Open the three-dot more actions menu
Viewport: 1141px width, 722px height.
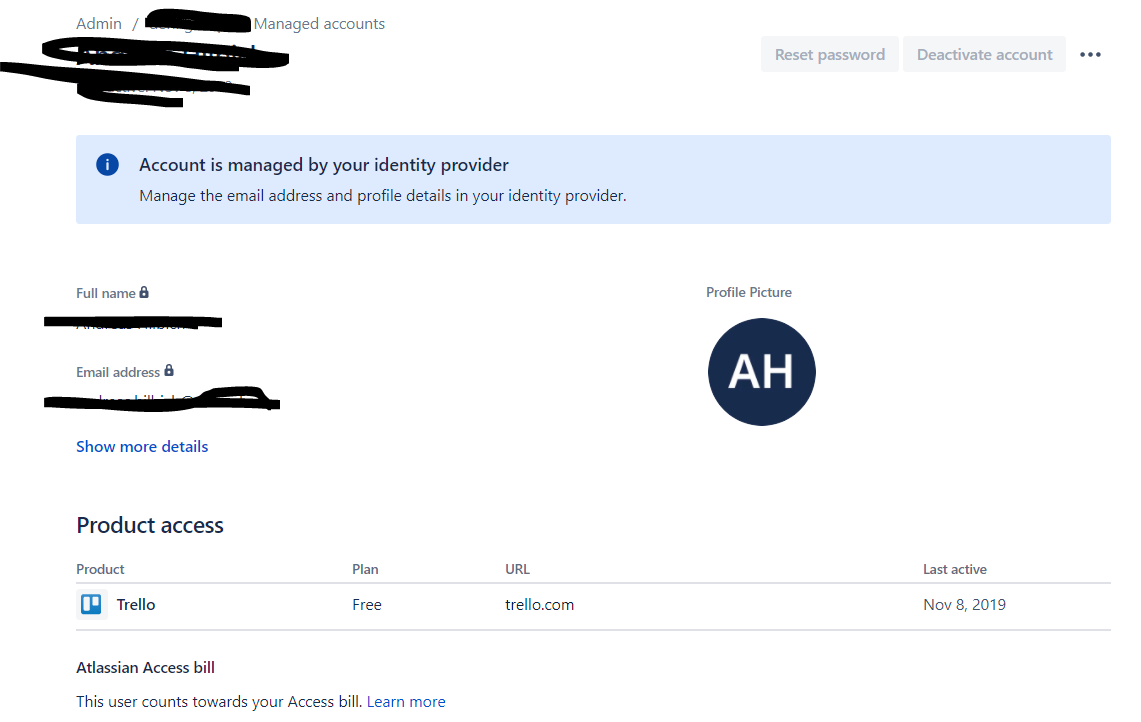[x=1090, y=55]
